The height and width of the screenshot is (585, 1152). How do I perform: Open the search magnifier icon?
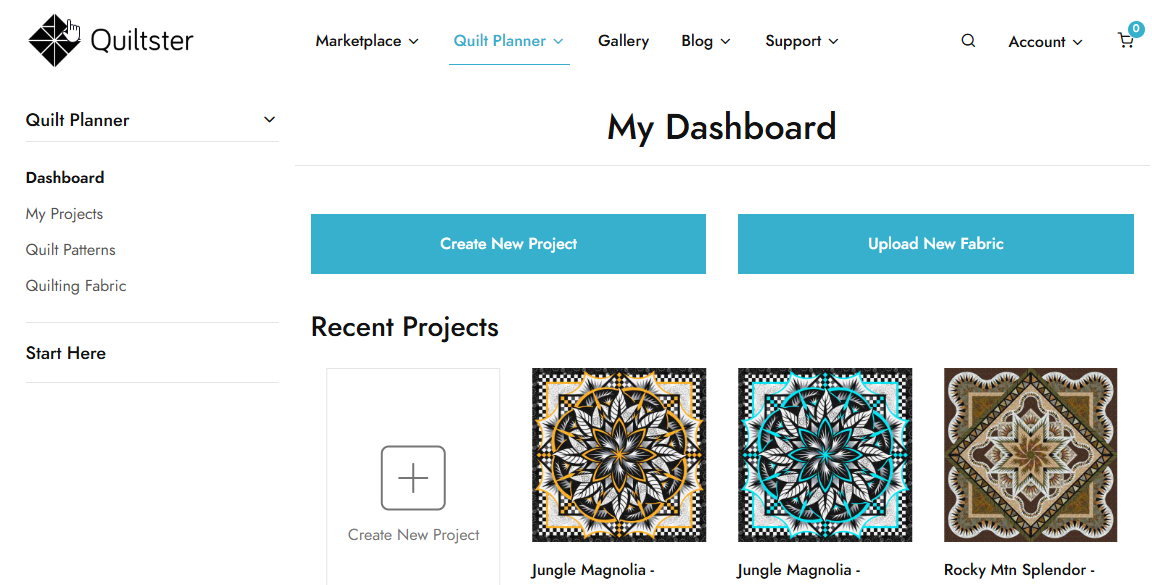click(968, 41)
